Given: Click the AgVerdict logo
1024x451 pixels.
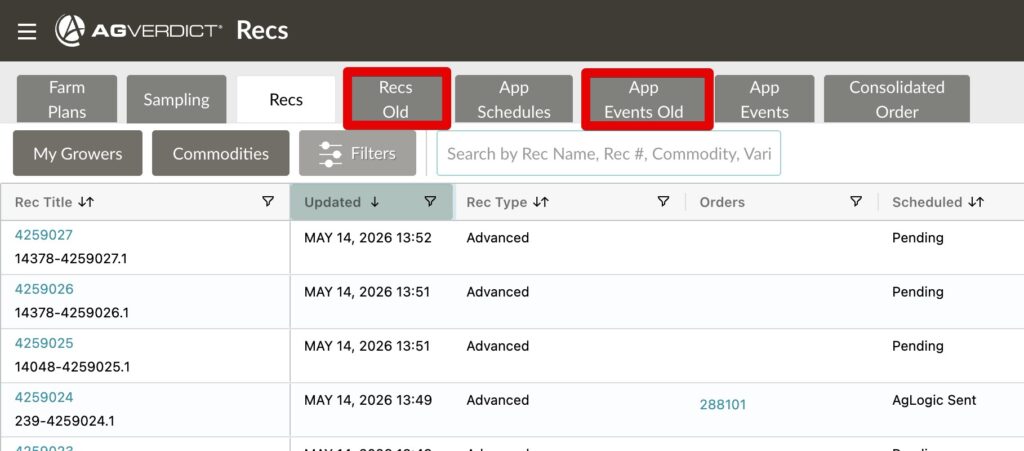Looking at the screenshot, I should click(138, 31).
